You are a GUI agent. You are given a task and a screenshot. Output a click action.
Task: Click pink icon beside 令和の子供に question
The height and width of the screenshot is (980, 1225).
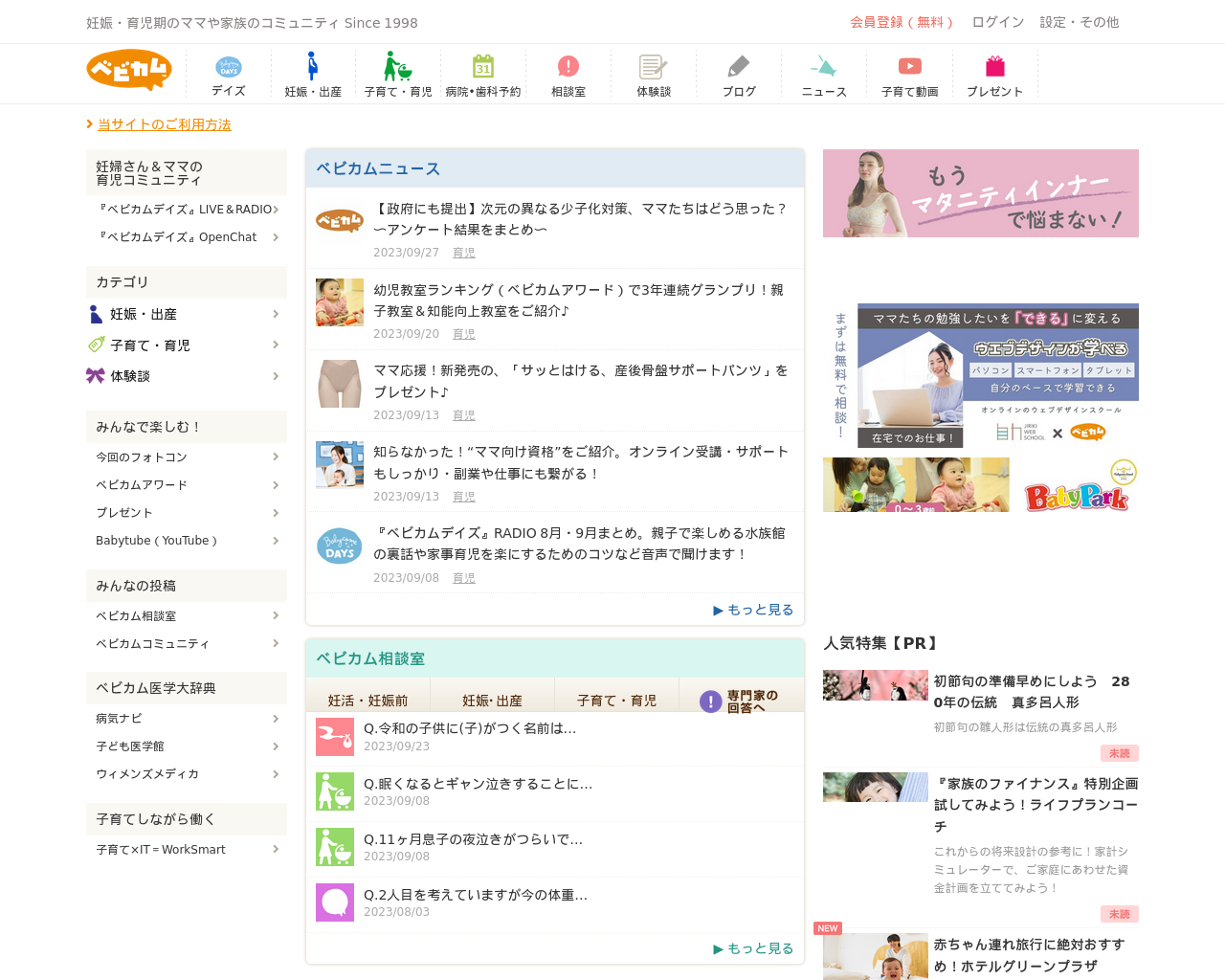tap(335, 737)
